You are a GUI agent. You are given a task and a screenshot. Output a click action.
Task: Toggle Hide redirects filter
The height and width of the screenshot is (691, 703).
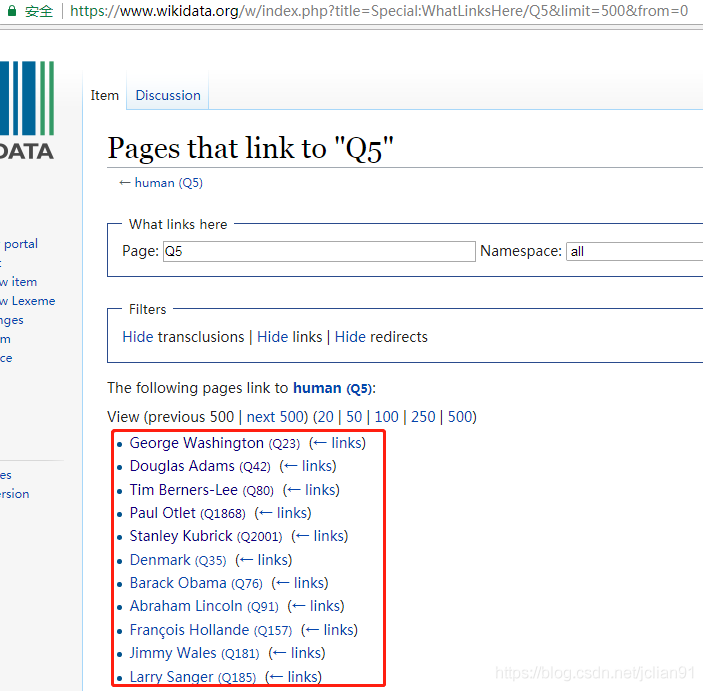pyautogui.click(x=381, y=337)
